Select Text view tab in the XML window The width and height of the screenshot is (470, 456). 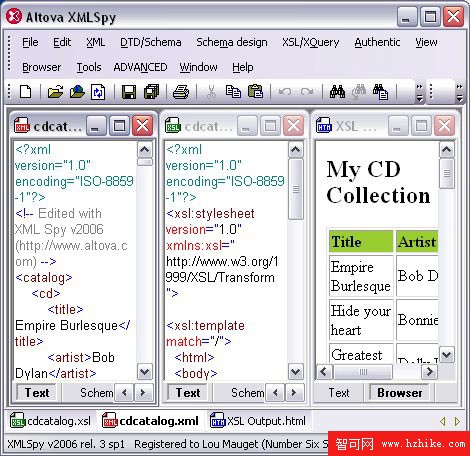tap(37, 393)
